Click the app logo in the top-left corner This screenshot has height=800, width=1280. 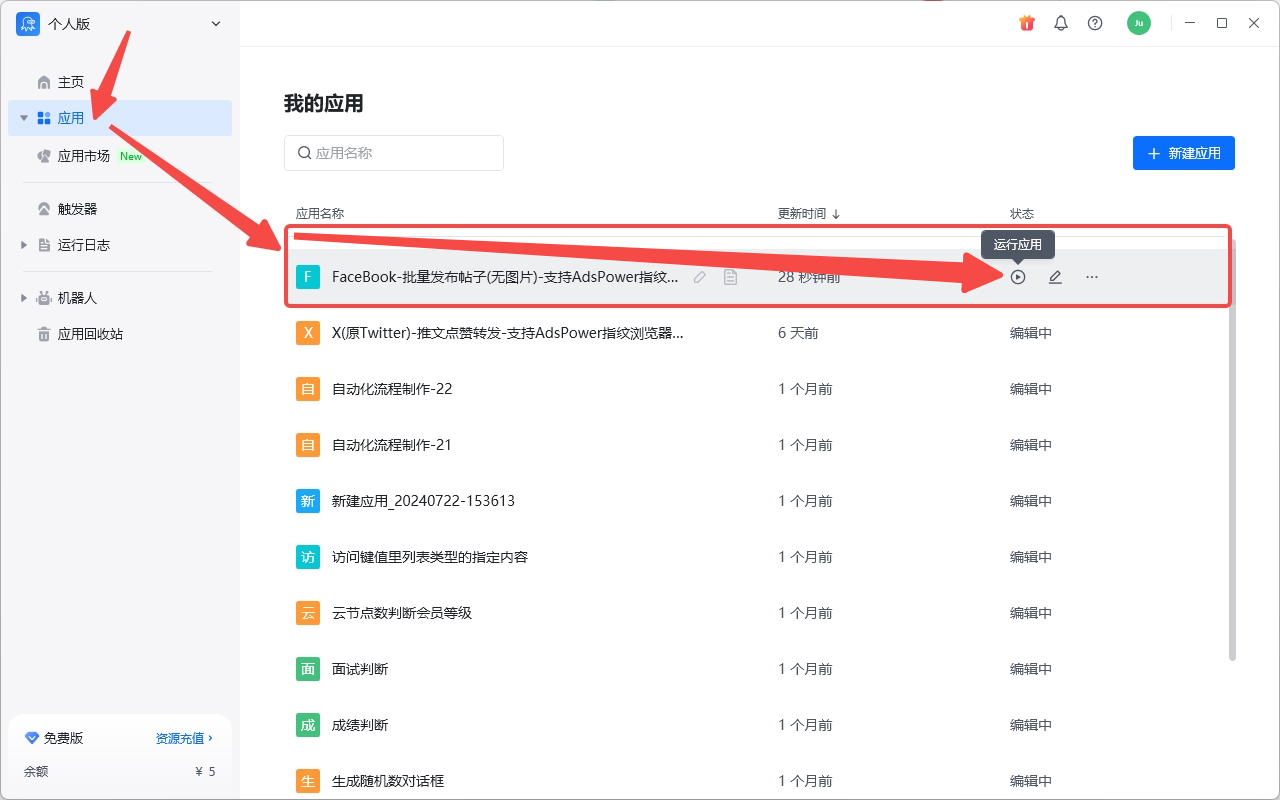click(28, 24)
